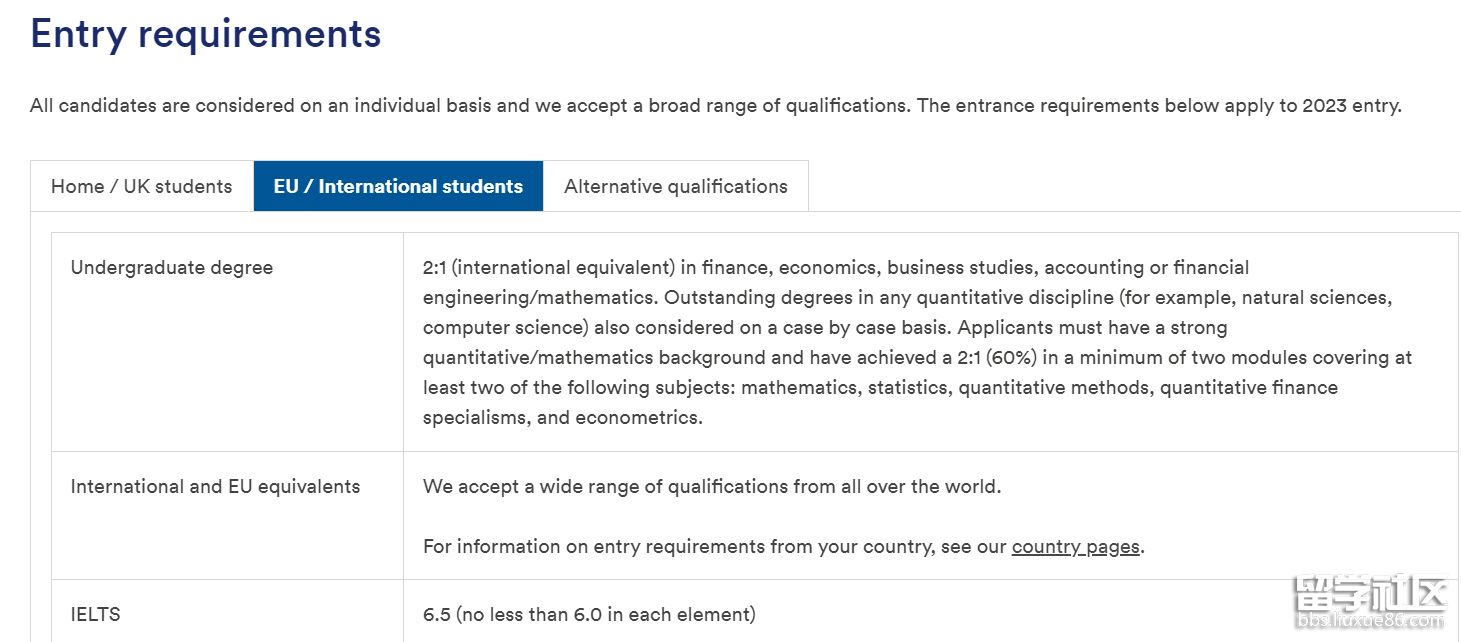Viewport: 1461px width, 642px height.
Task: Click the IELTS row label
Action: tap(95, 614)
